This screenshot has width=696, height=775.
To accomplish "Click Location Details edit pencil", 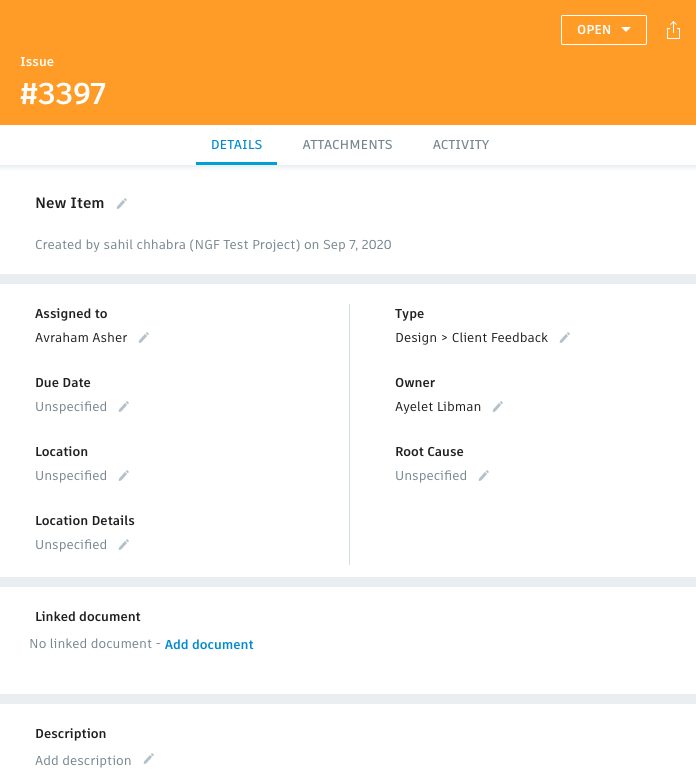I will pyautogui.click(x=124, y=545).
